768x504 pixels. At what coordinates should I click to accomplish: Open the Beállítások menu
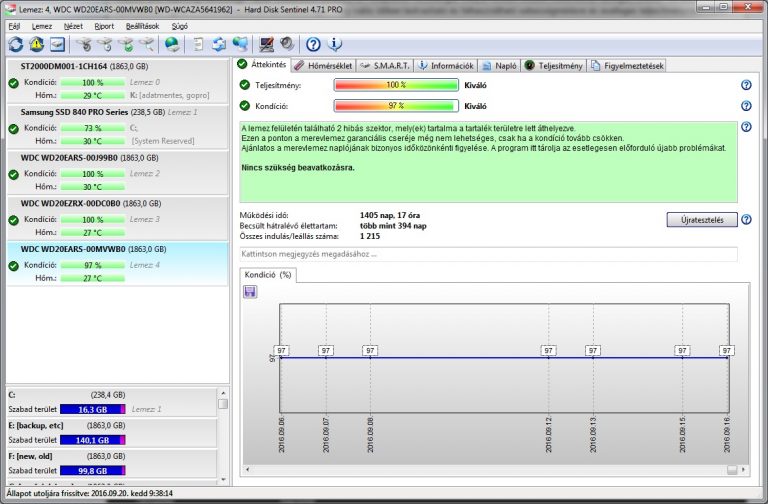click(x=143, y=25)
